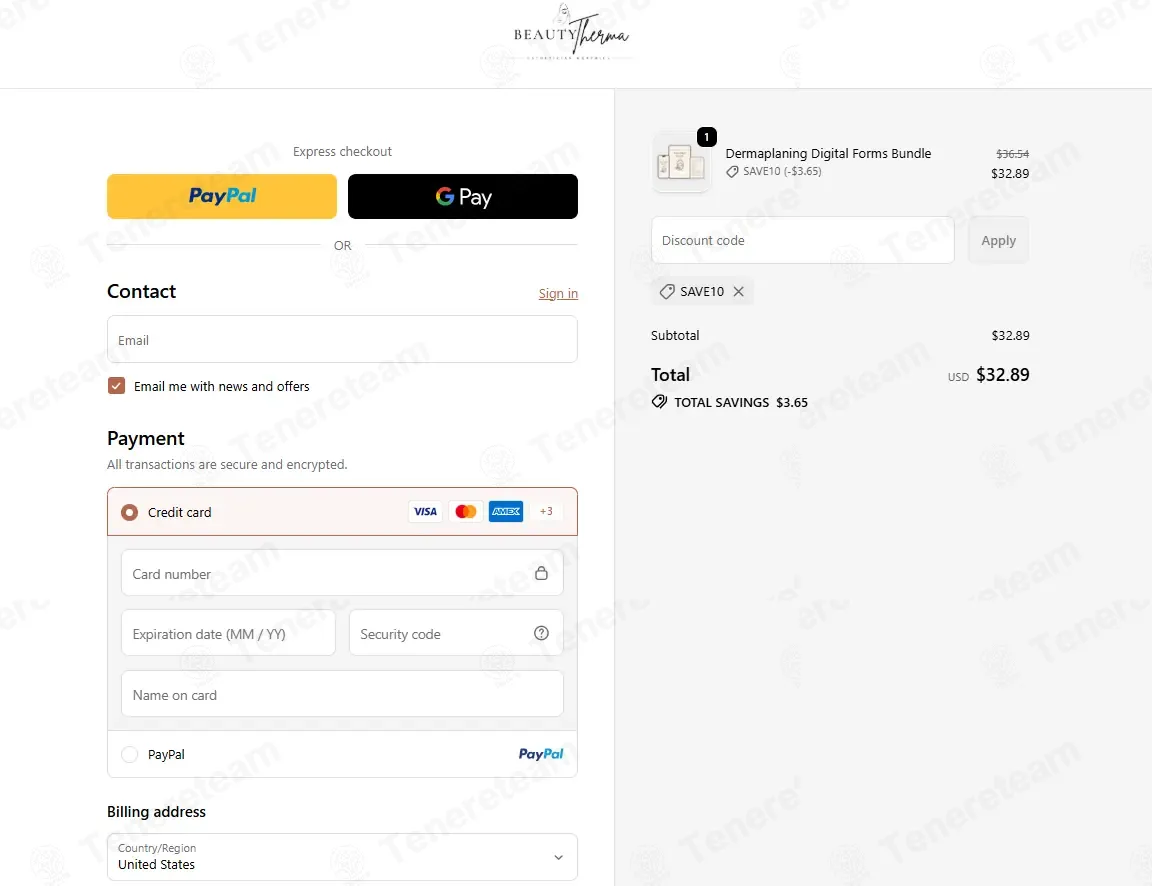The width and height of the screenshot is (1152, 886).
Task: Show the +3 more card brands
Action: (546, 511)
